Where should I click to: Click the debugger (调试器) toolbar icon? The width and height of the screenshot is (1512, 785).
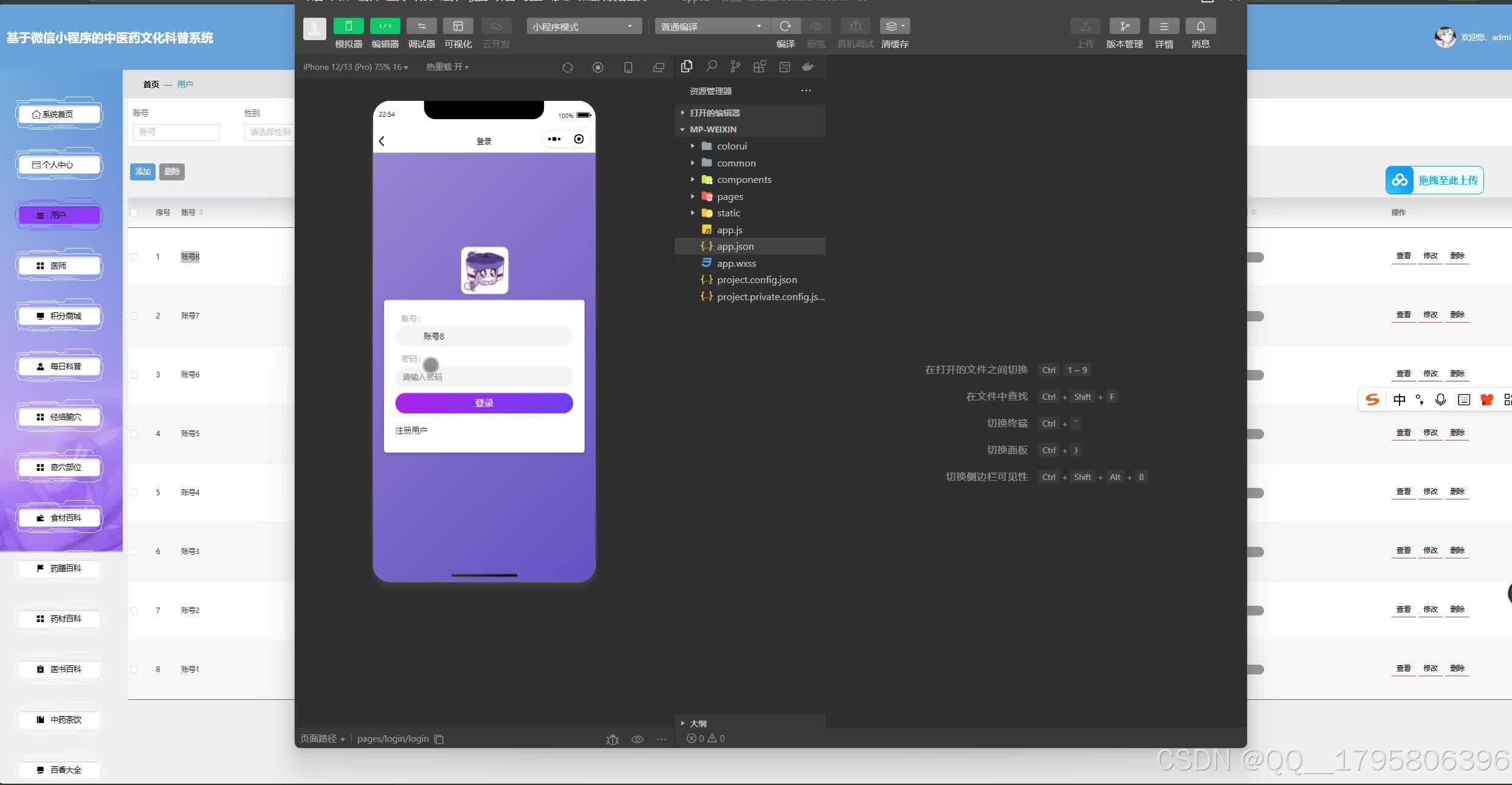(x=421, y=26)
